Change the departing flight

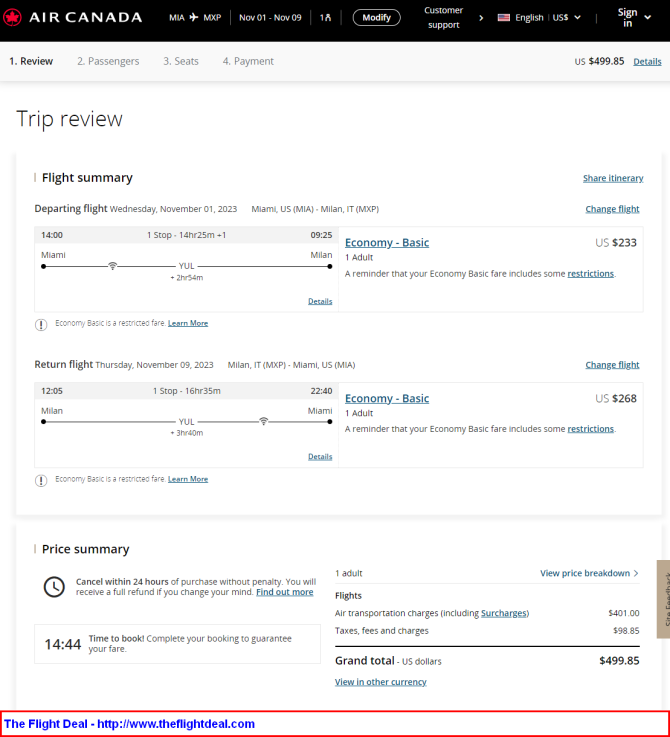point(612,209)
